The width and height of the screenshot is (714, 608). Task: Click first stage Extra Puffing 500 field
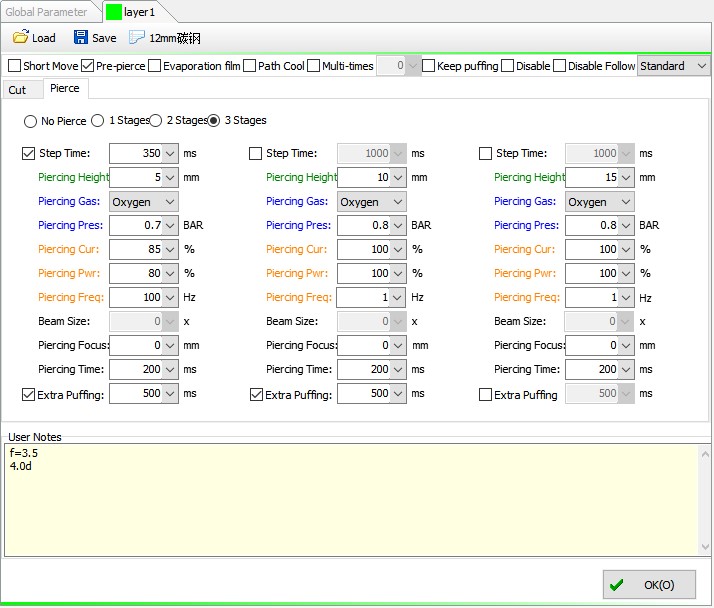tap(136, 393)
